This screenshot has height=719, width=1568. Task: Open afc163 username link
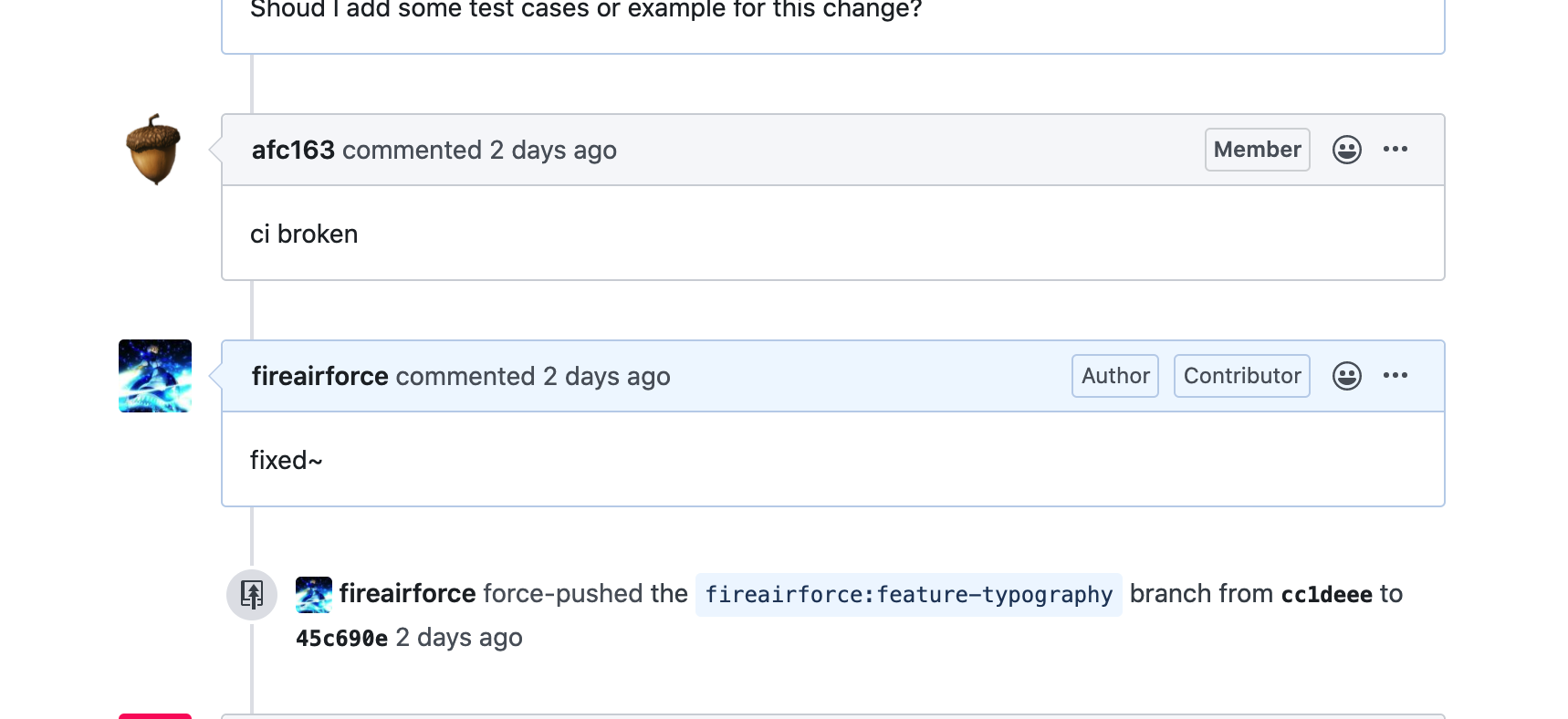[293, 150]
